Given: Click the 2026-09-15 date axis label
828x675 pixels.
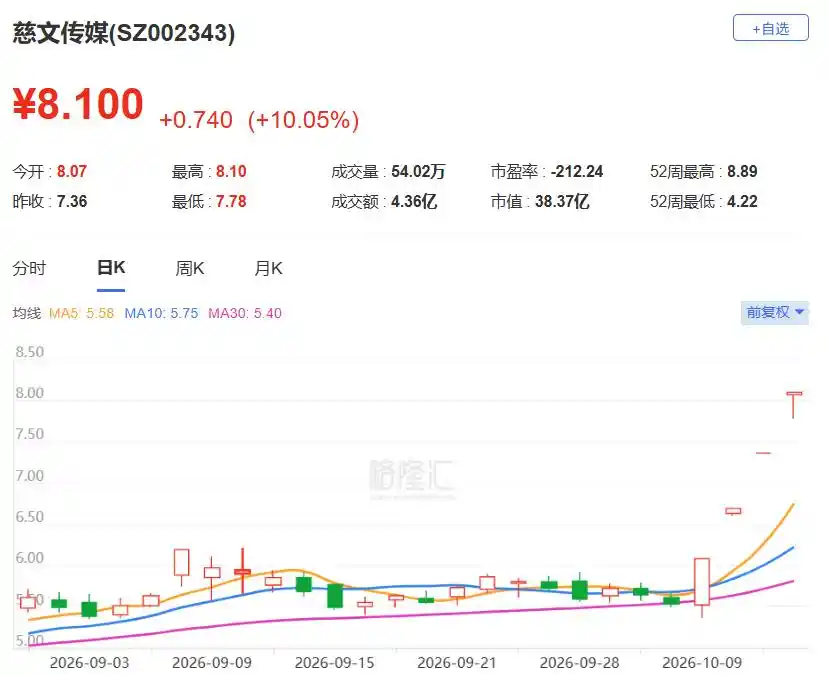Looking at the screenshot, I should pos(334,663).
